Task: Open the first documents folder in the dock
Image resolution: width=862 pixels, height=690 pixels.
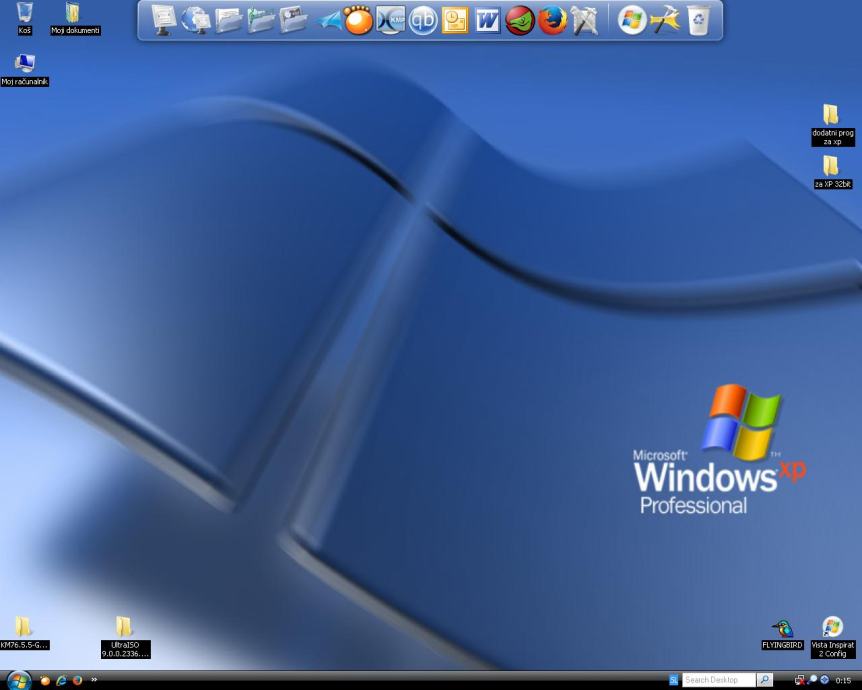Action: 228,20
